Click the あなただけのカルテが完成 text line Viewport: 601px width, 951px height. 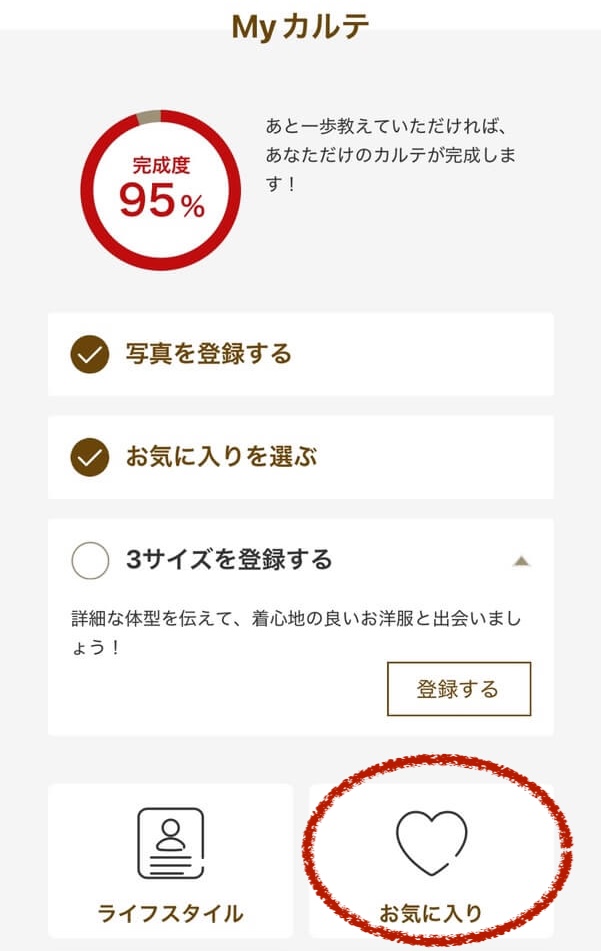pyautogui.click(x=390, y=157)
